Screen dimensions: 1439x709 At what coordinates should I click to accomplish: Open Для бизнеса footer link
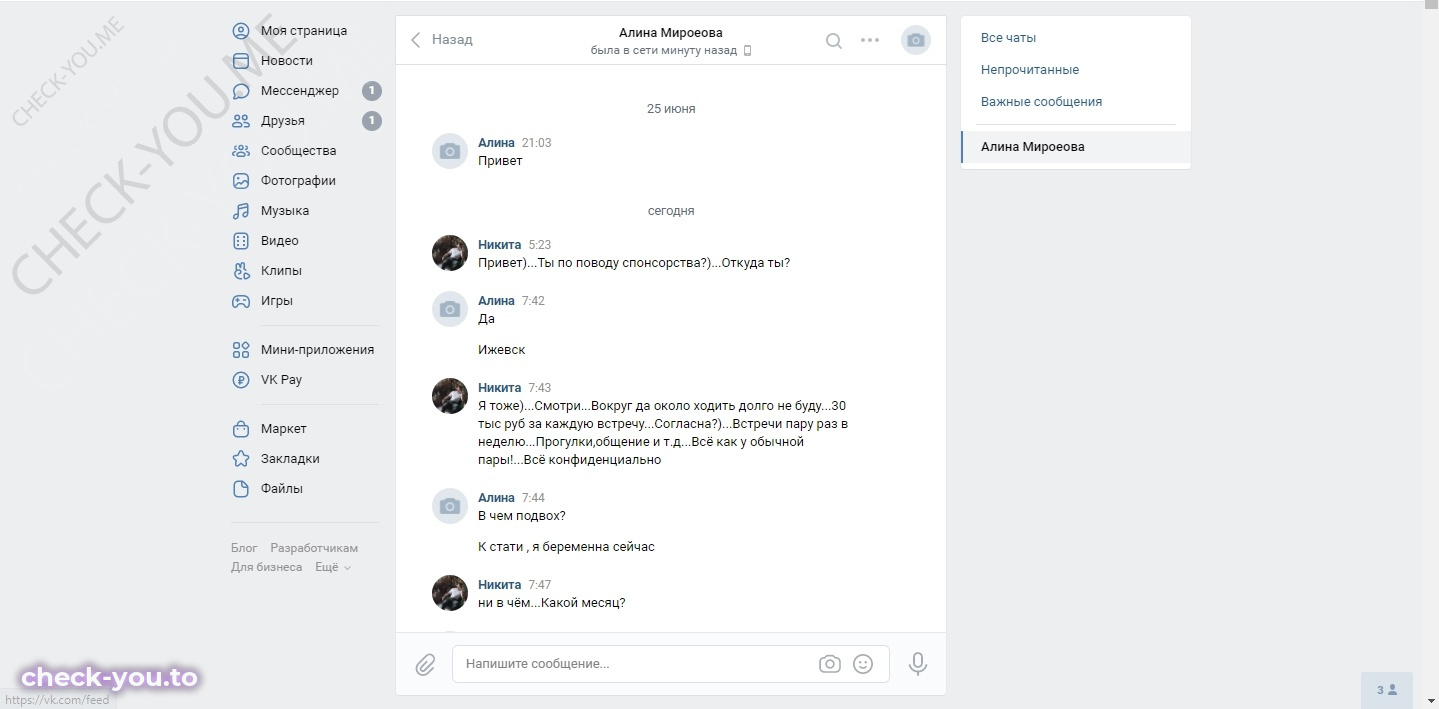(267, 567)
